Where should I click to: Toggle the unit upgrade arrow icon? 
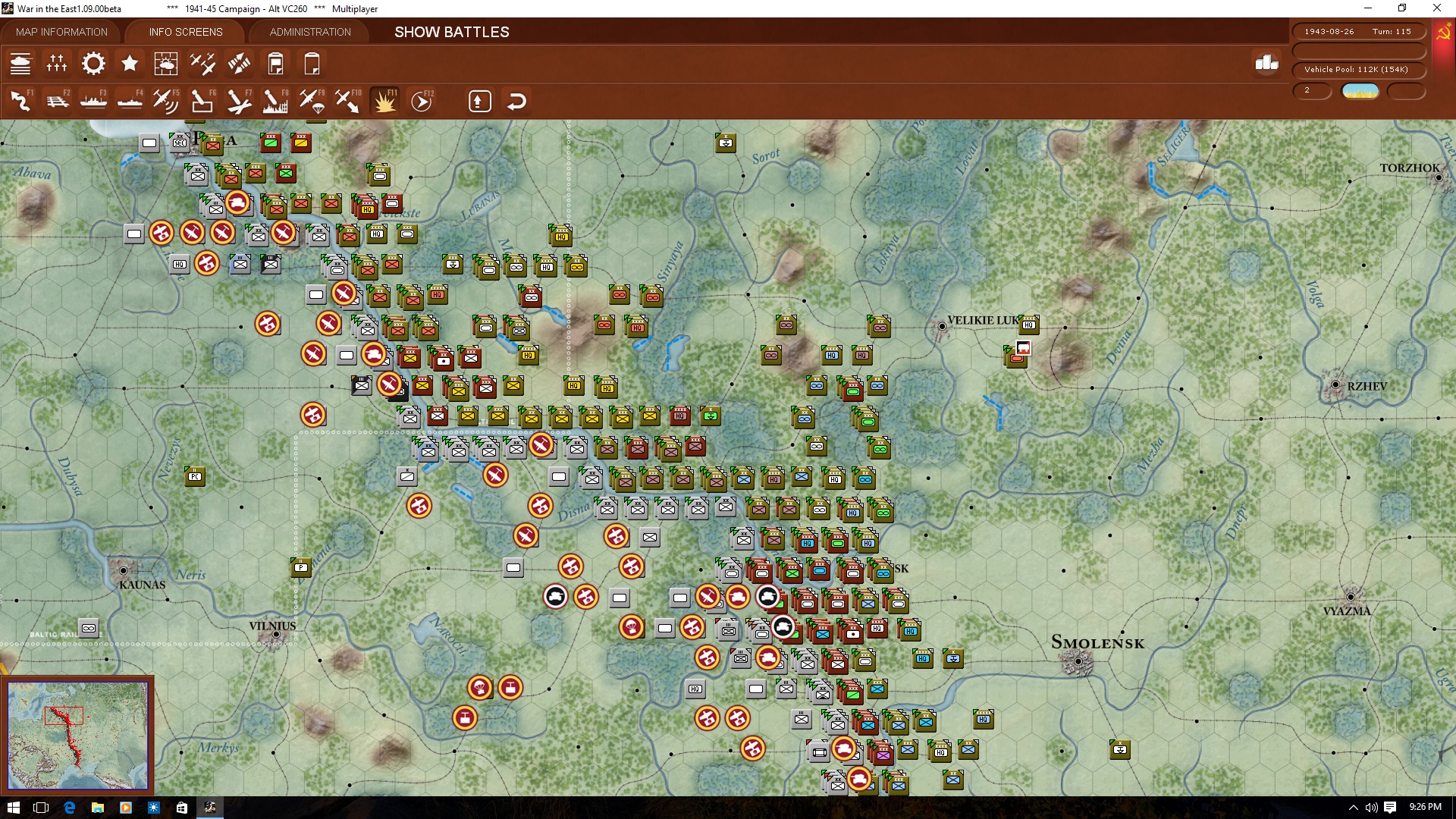(479, 100)
